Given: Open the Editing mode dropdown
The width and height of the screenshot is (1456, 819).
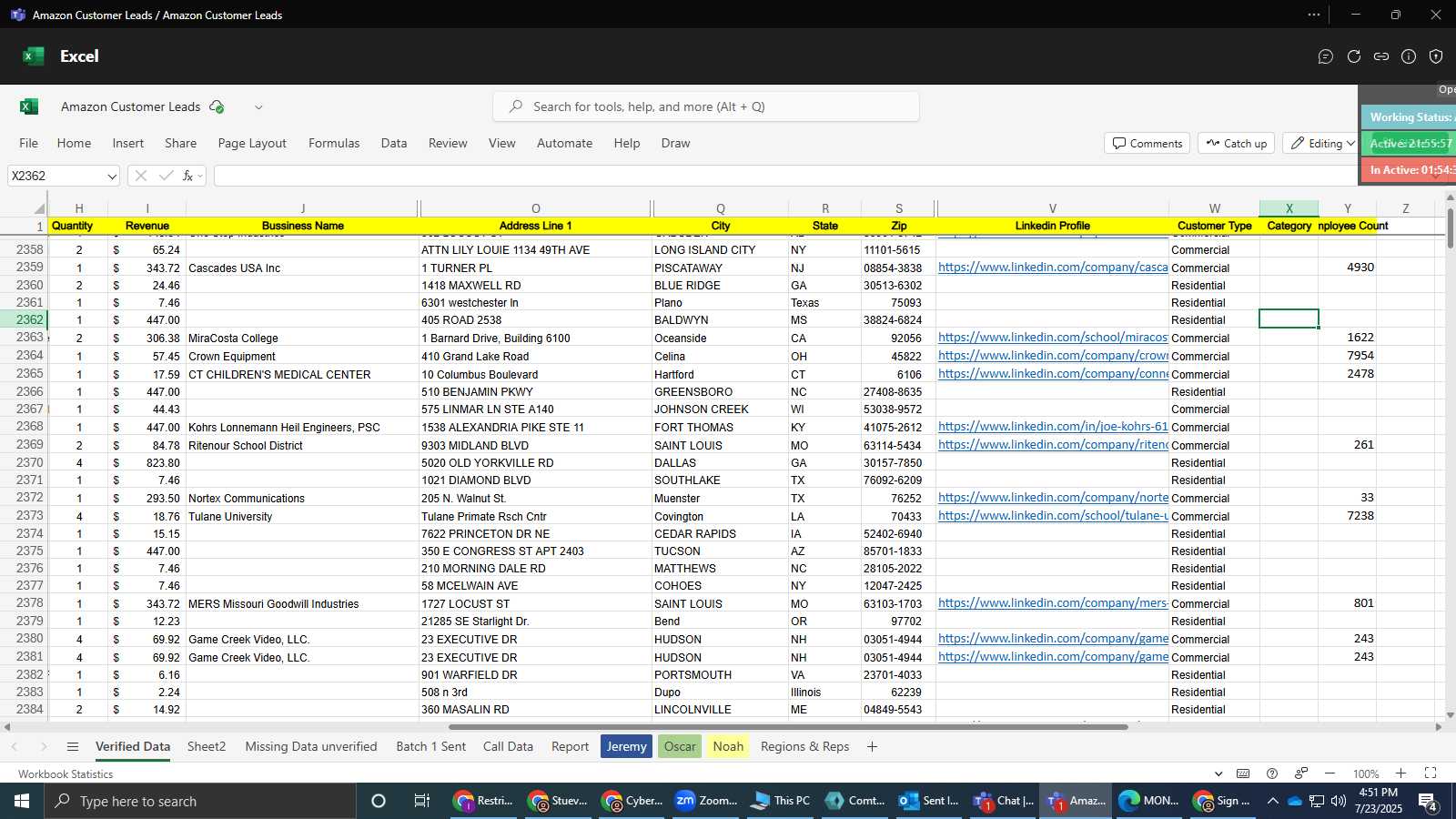Looking at the screenshot, I should click(1322, 143).
